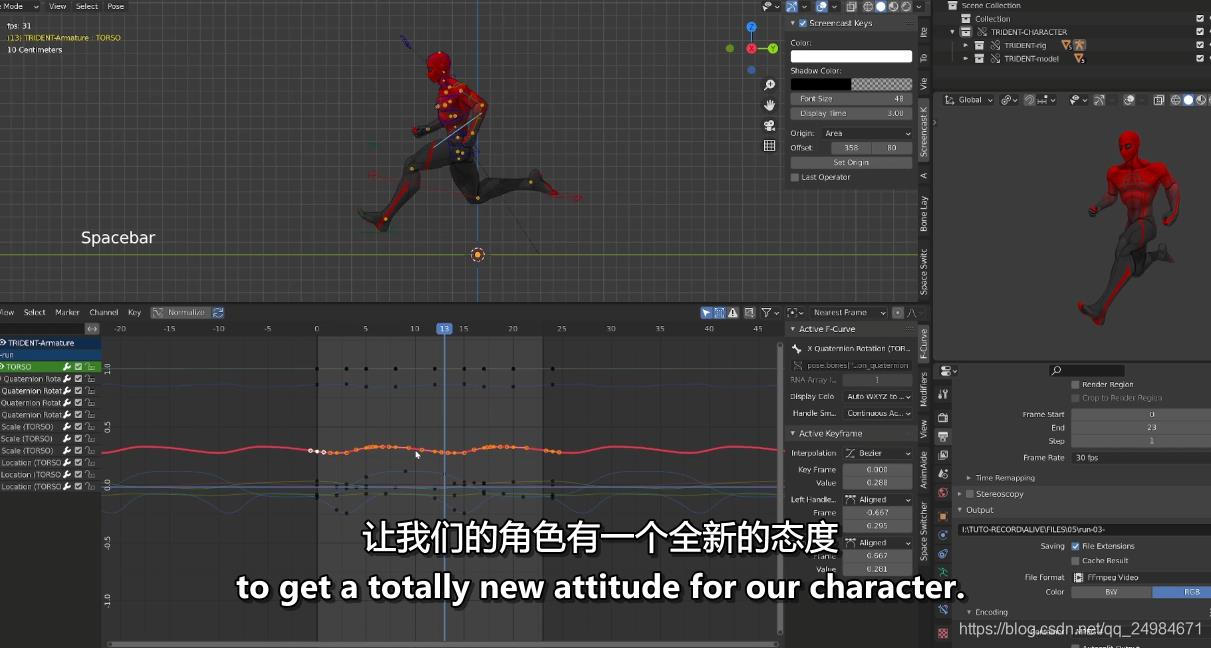
Task: Open the Tool properties tab icon
Action: click(x=942, y=394)
